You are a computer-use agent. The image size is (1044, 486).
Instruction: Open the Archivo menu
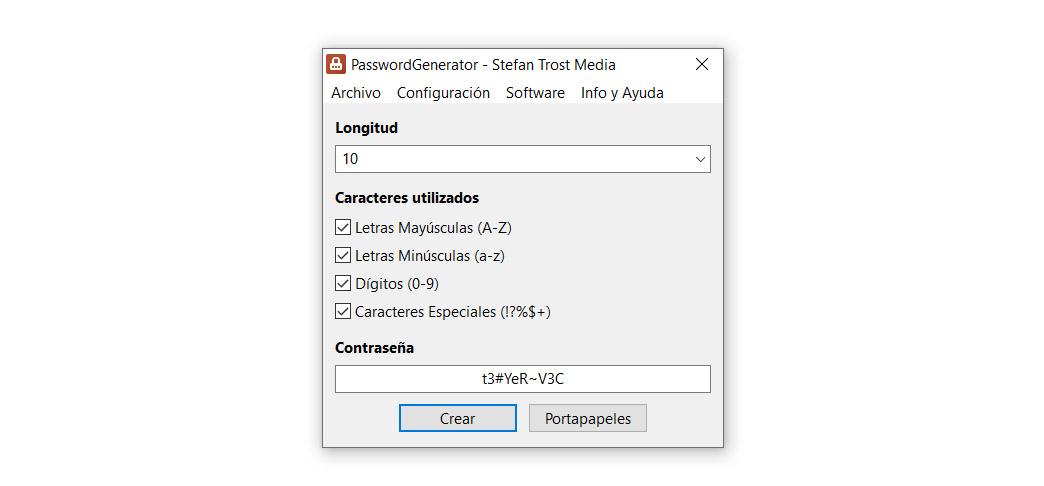(356, 92)
